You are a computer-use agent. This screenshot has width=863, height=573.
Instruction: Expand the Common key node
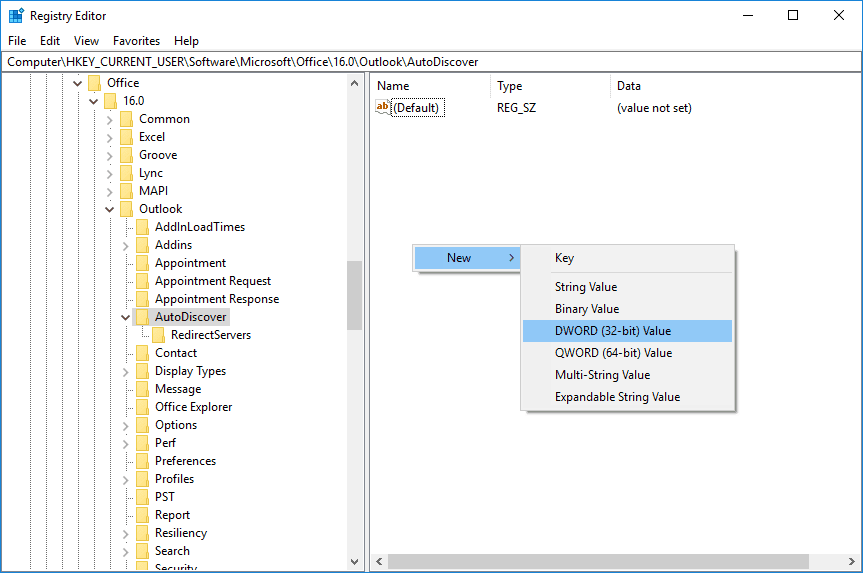(110, 119)
